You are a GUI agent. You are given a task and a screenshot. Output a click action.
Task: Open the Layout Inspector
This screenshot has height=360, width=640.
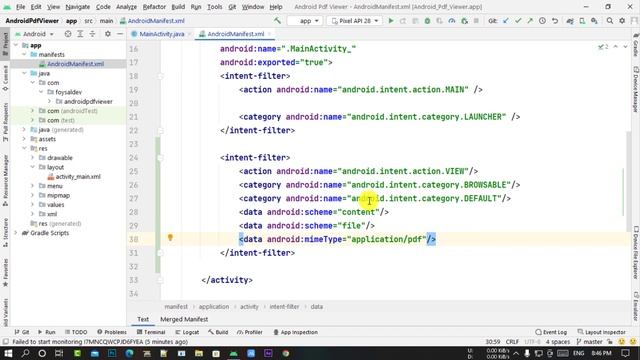(x=602, y=332)
